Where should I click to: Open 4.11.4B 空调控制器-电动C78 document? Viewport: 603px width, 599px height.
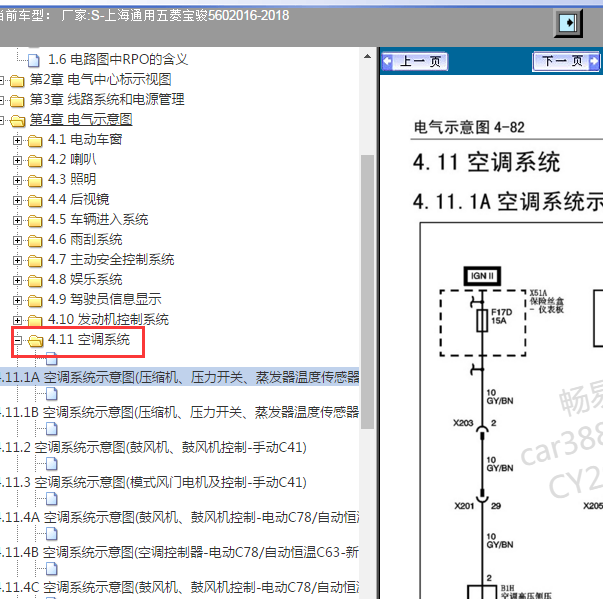pos(180,552)
